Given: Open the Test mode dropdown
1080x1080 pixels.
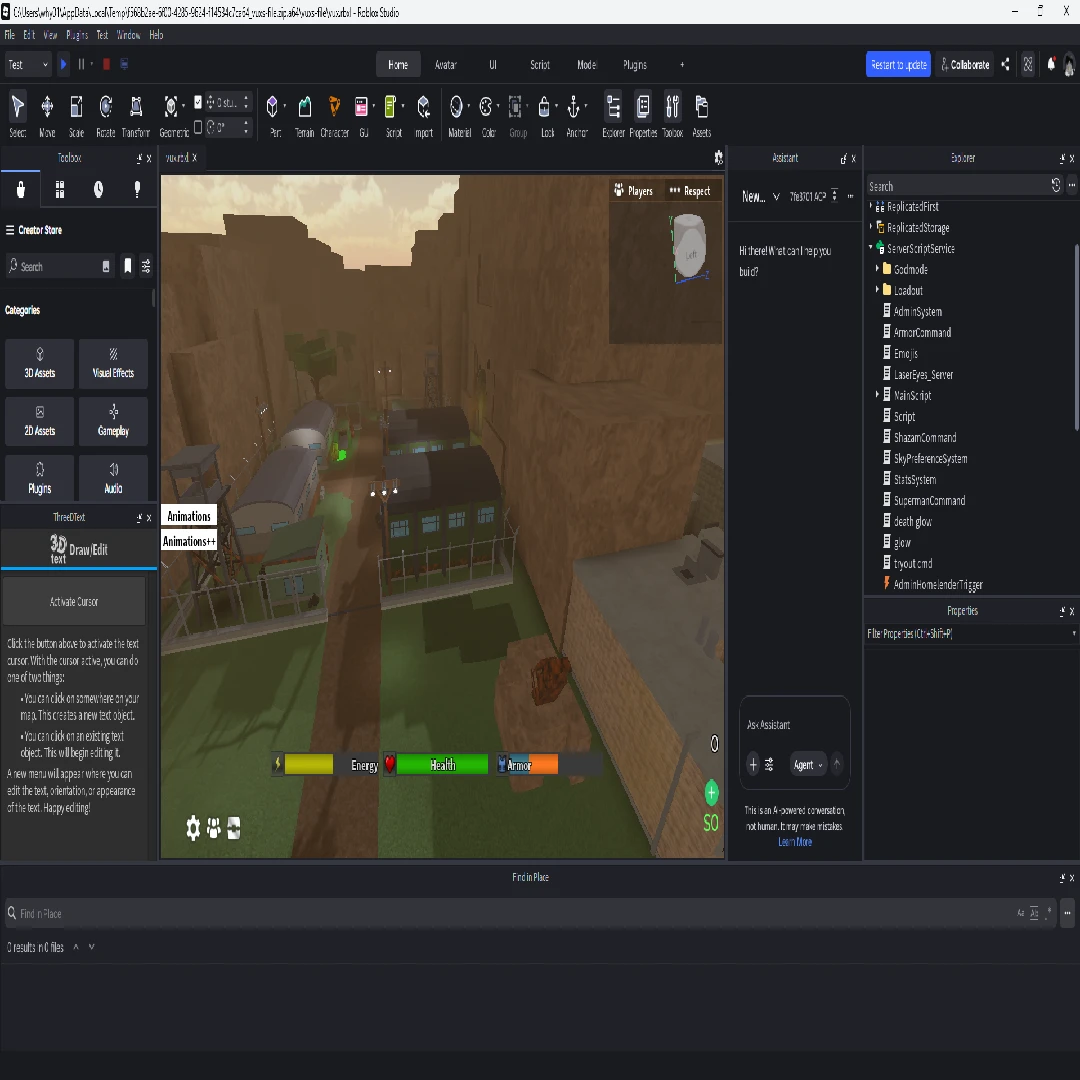Looking at the screenshot, I should click(28, 64).
